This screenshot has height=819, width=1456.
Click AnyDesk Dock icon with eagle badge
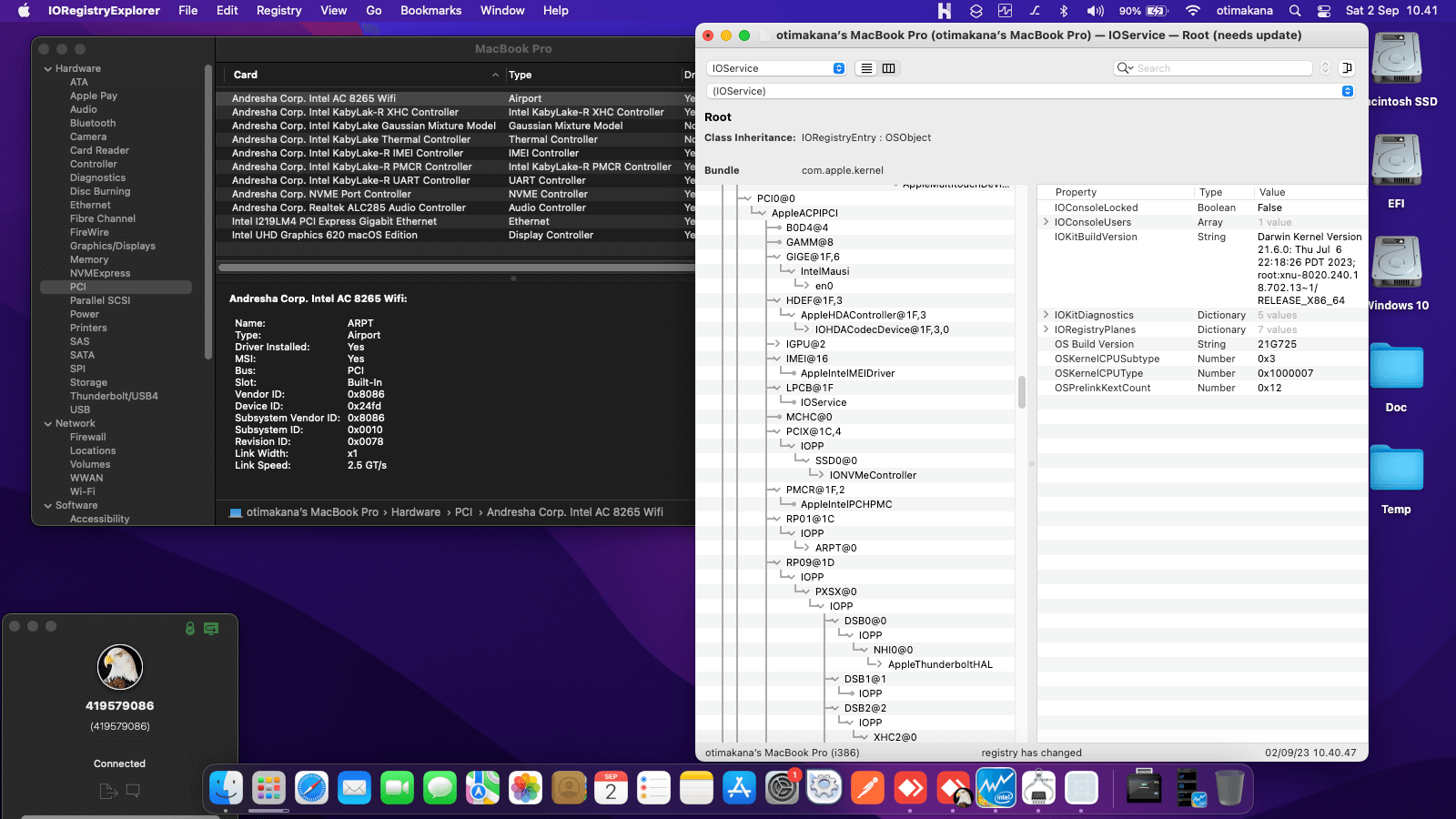(x=953, y=788)
